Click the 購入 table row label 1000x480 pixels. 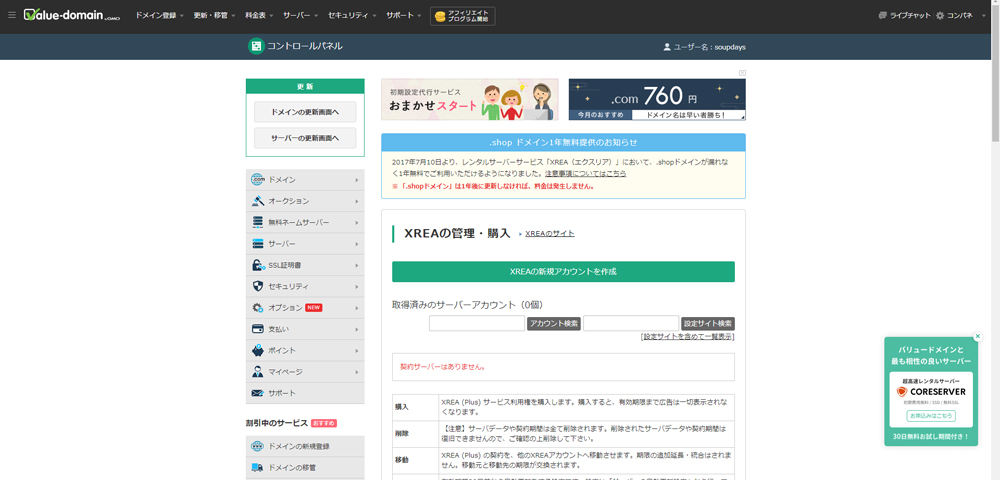(402, 407)
